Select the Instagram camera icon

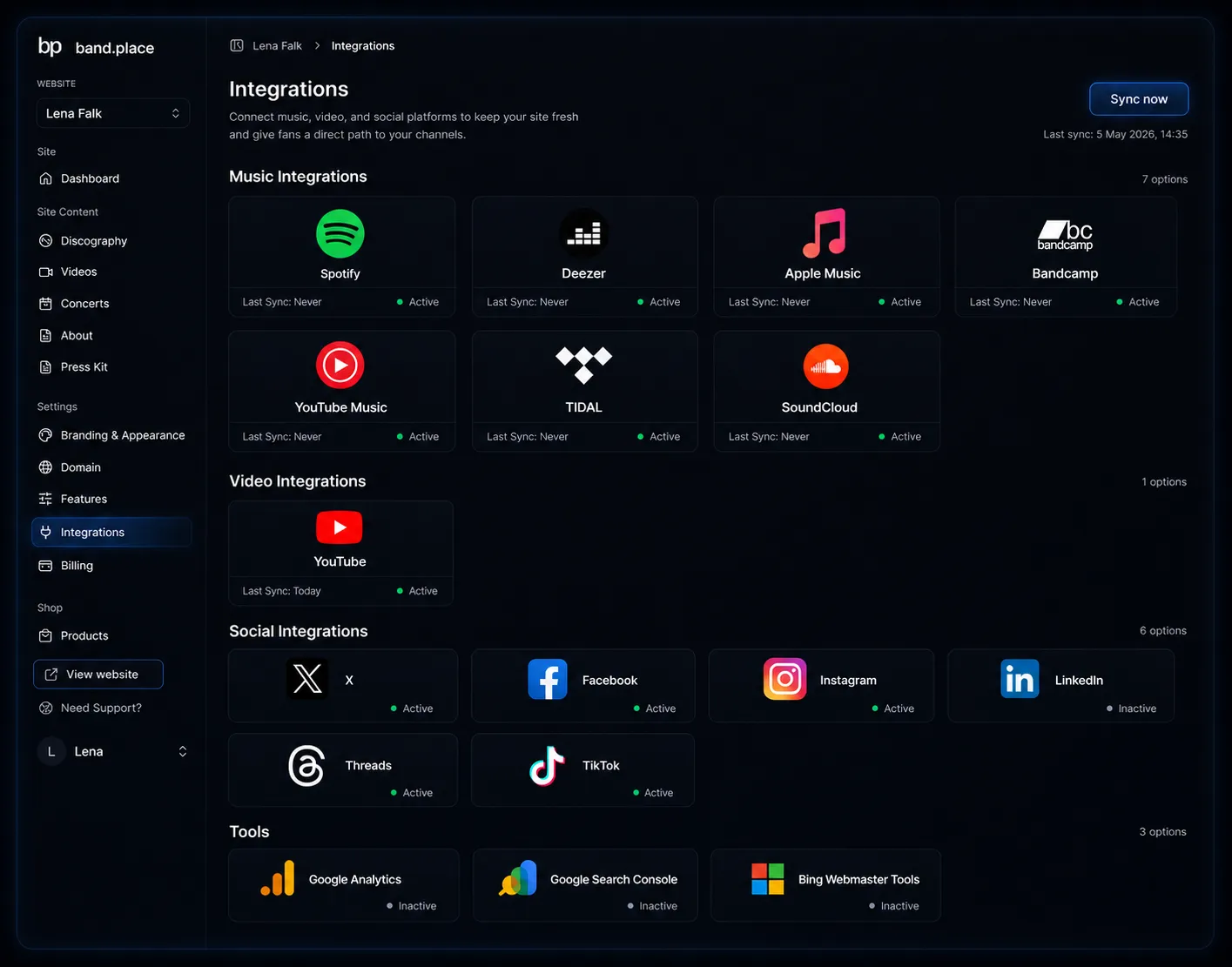(x=784, y=679)
